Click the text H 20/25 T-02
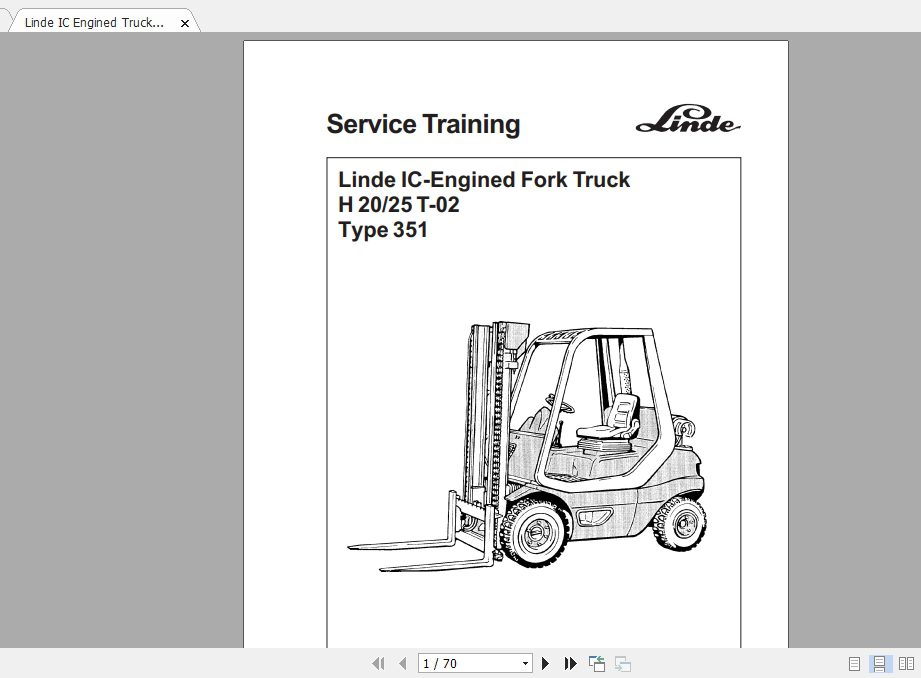The height and width of the screenshot is (678, 921). tap(399, 204)
